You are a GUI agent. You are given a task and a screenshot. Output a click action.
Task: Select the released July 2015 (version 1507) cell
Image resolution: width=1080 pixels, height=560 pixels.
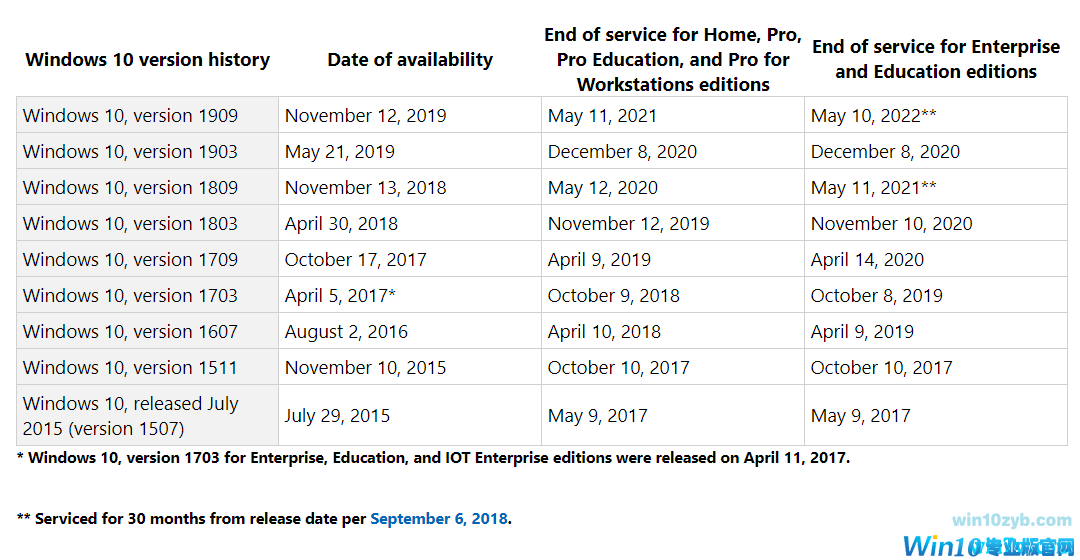coord(130,416)
